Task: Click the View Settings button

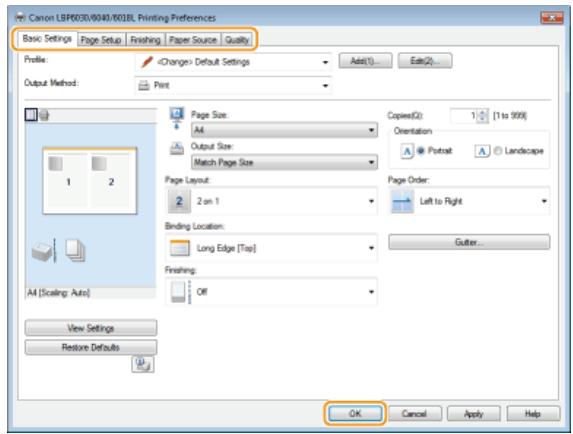Action: [x=91, y=328]
